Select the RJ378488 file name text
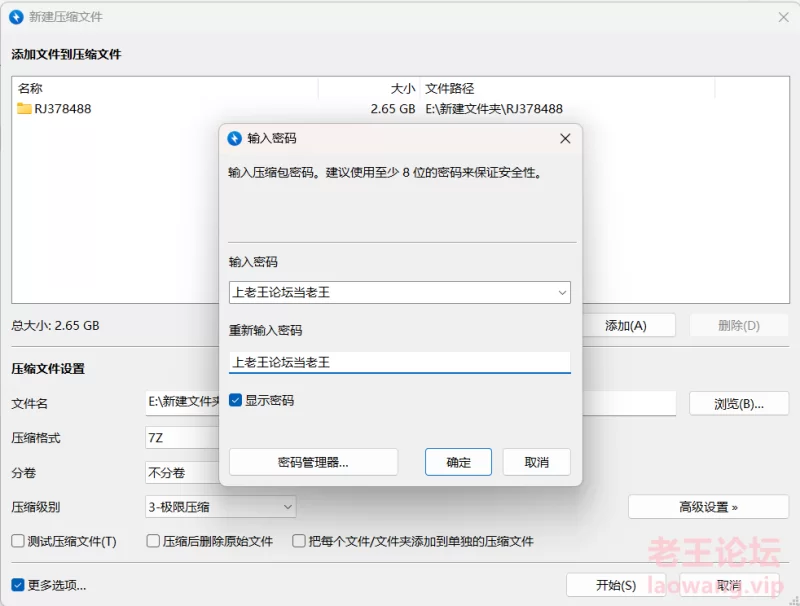The height and width of the screenshot is (606, 800). coord(63,109)
